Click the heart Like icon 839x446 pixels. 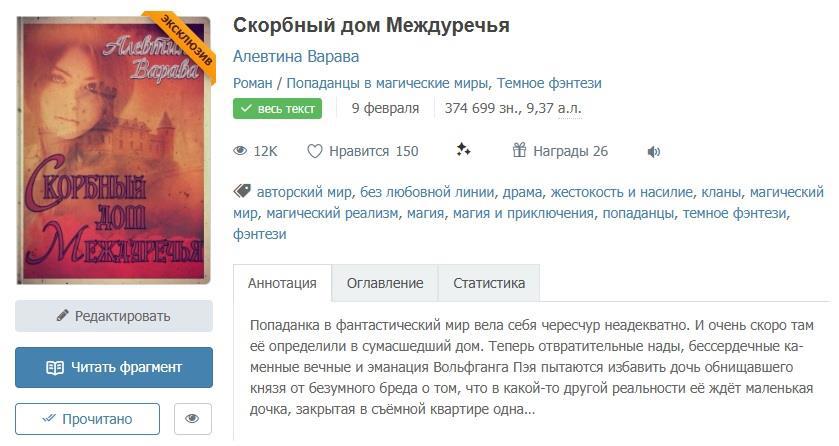pos(315,152)
